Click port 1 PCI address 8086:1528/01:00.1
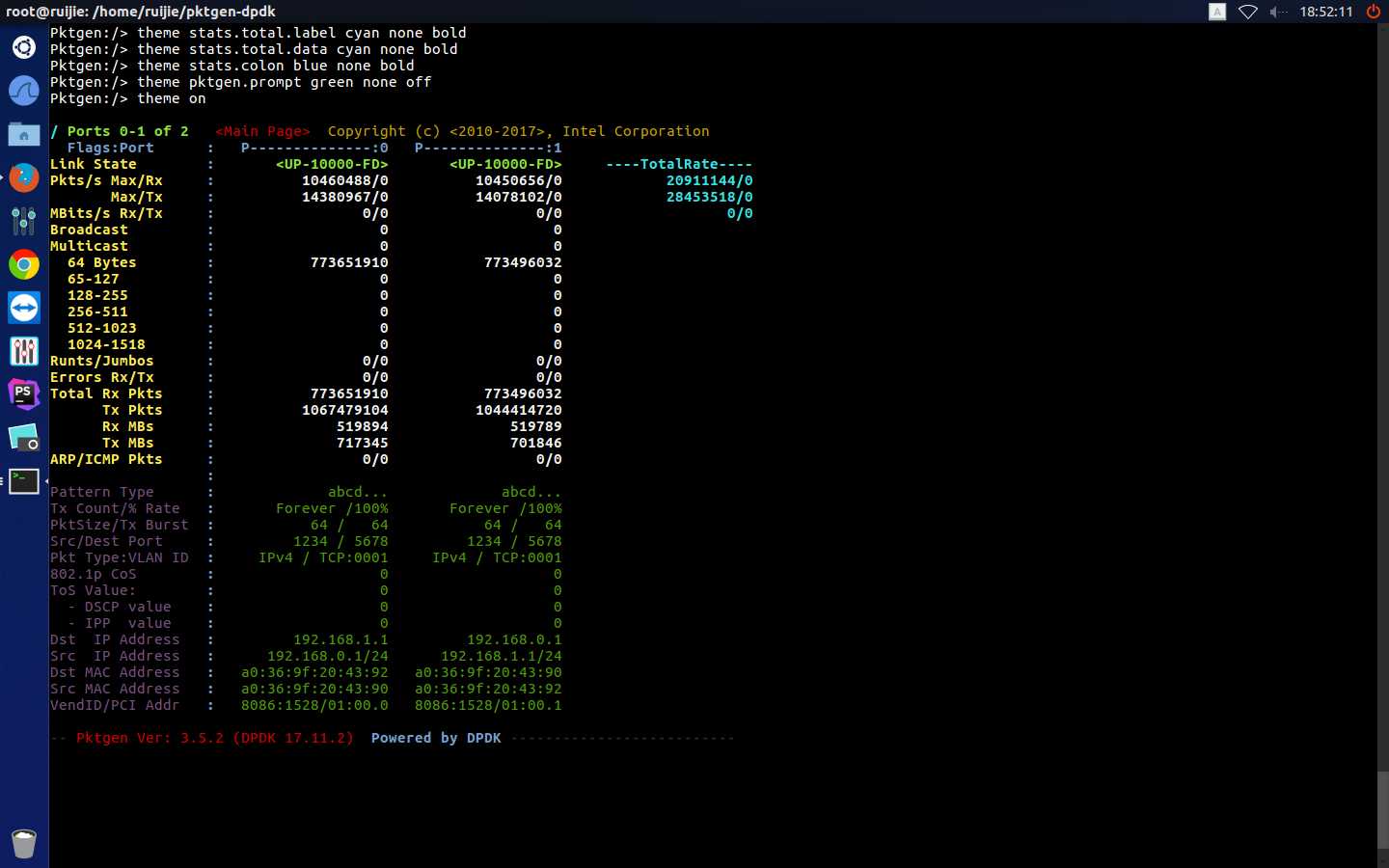 pos(488,705)
